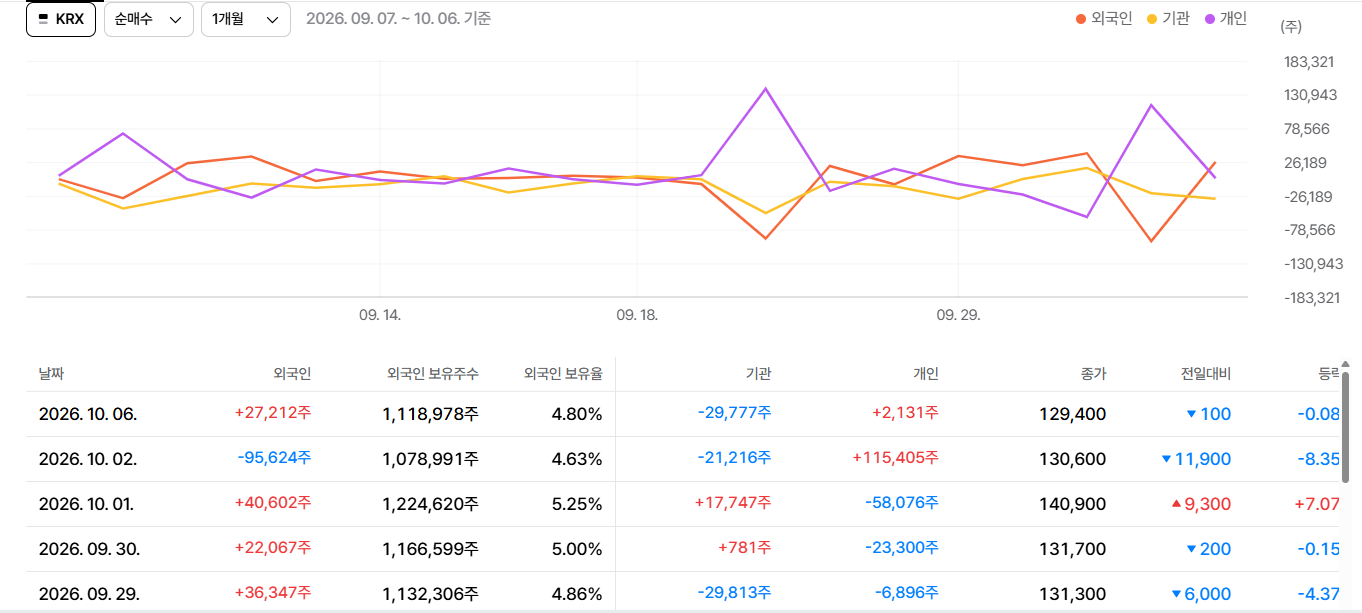Open the 순매수 dropdown

click(148, 19)
